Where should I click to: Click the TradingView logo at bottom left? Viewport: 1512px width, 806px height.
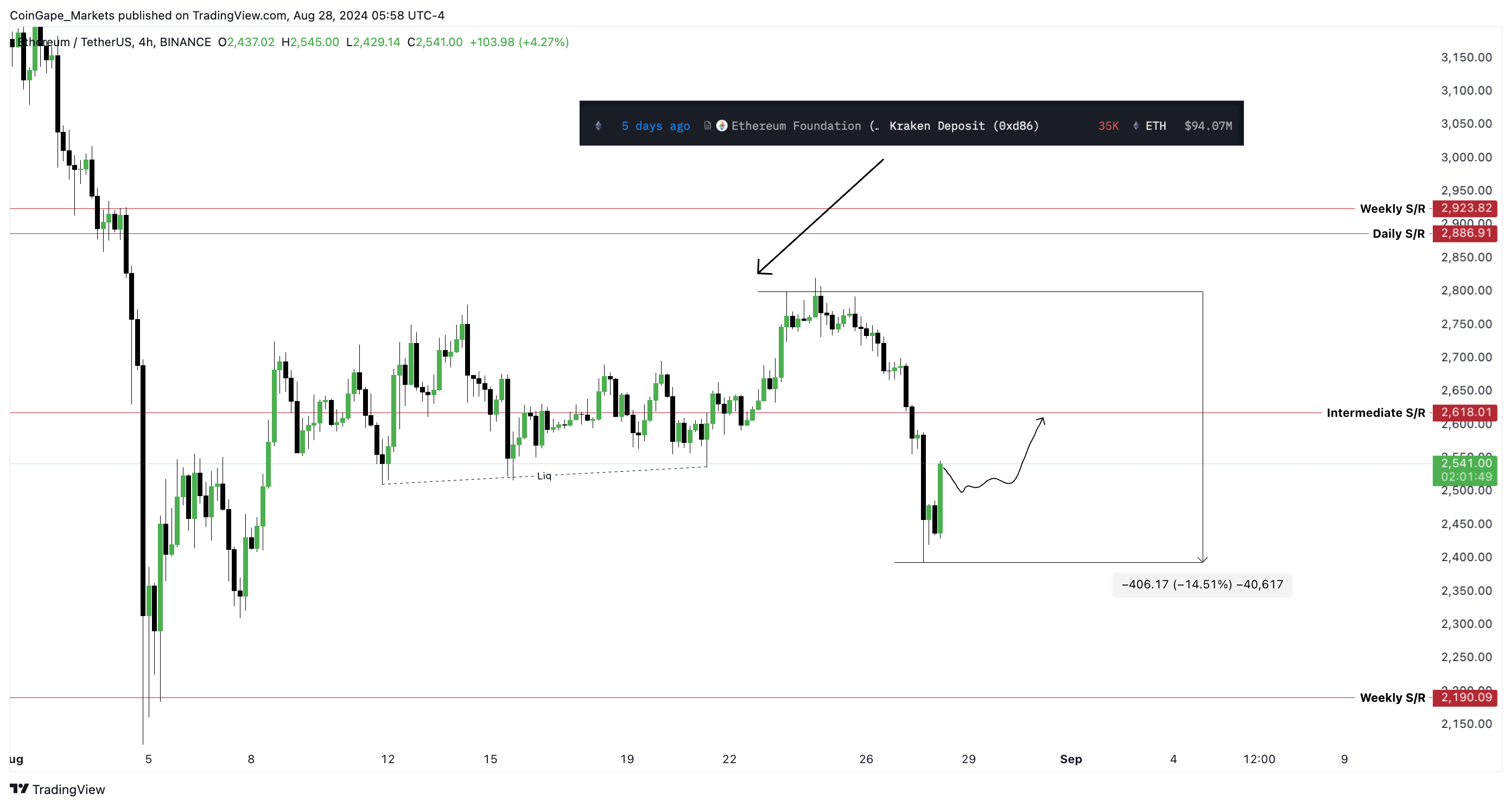tap(58, 789)
